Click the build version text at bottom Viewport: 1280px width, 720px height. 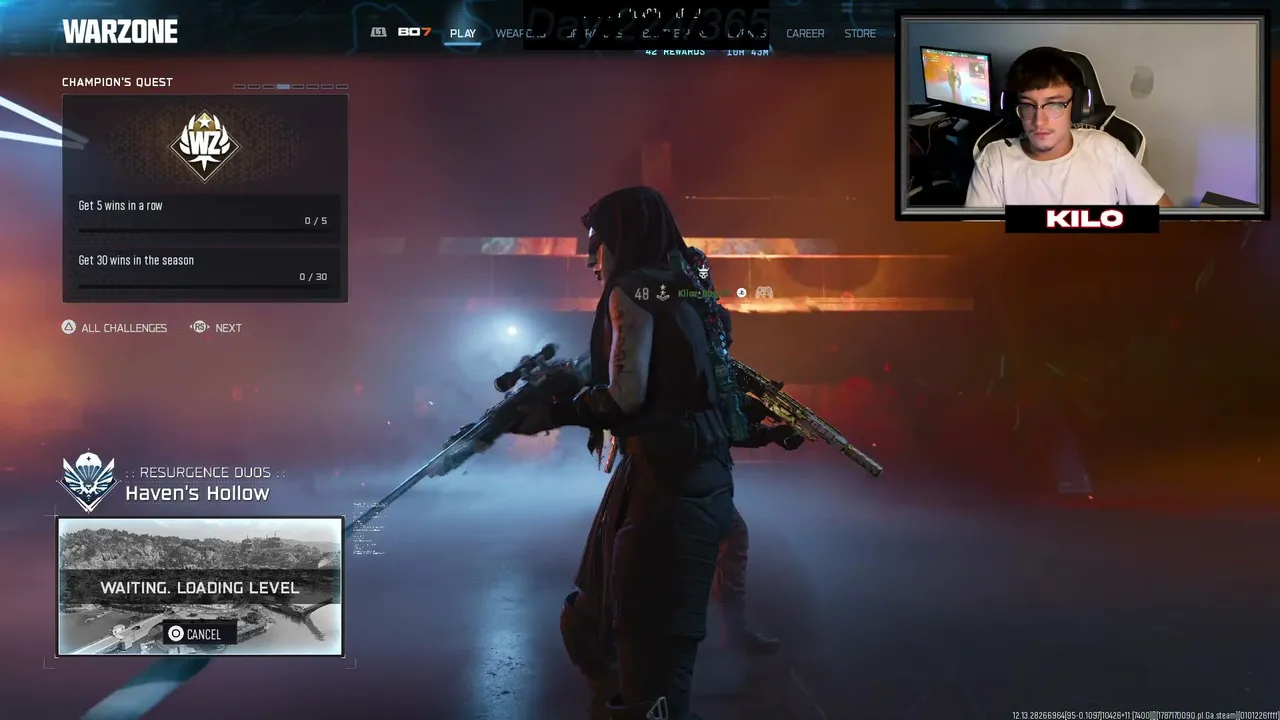pos(1145,715)
